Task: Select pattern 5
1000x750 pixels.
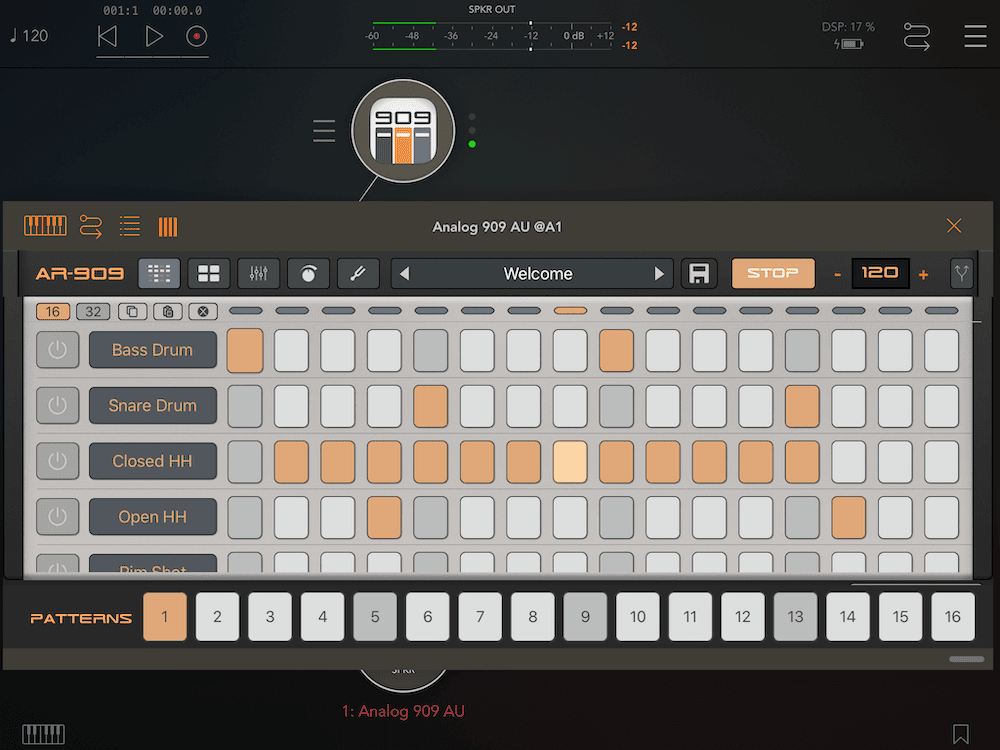Action: click(x=375, y=617)
